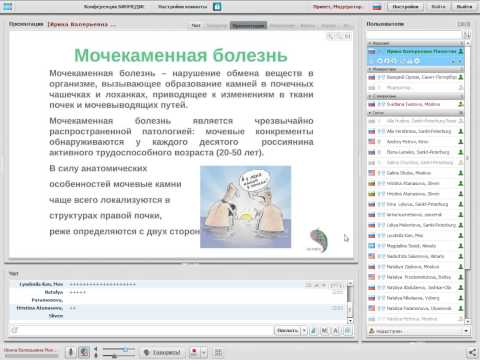Select the Natalya, Vyborg row in the users list
This screenshot has width=480, height=360.
pyautogui.click(x=416, y=298)
